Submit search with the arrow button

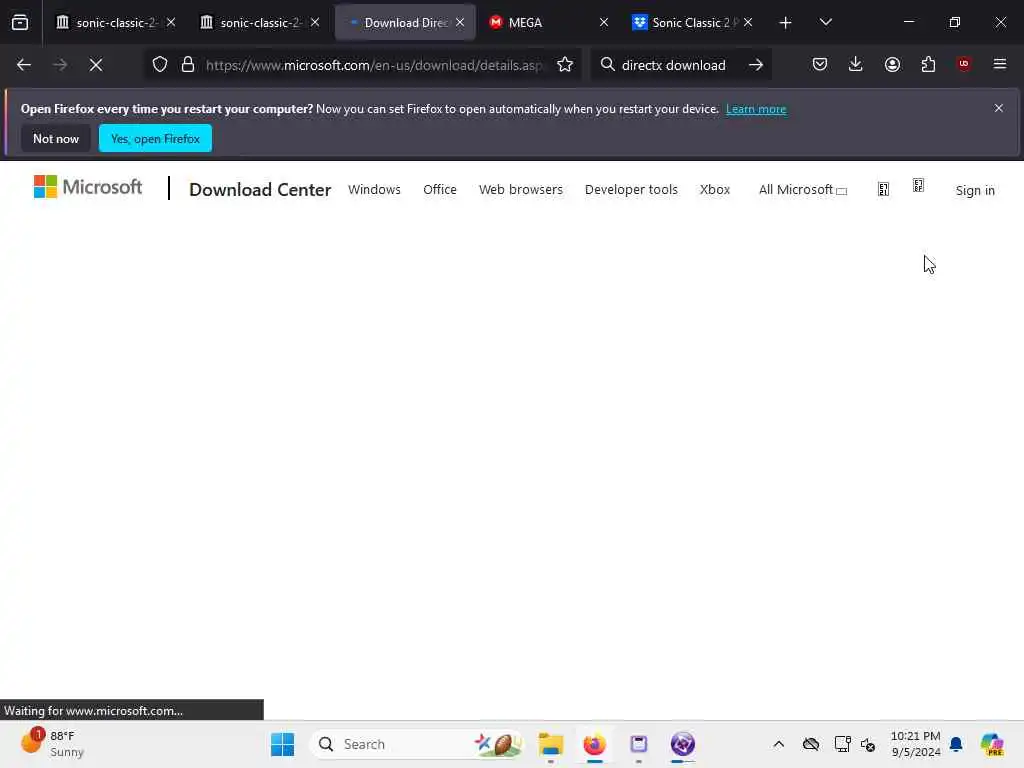click(756, 65)
